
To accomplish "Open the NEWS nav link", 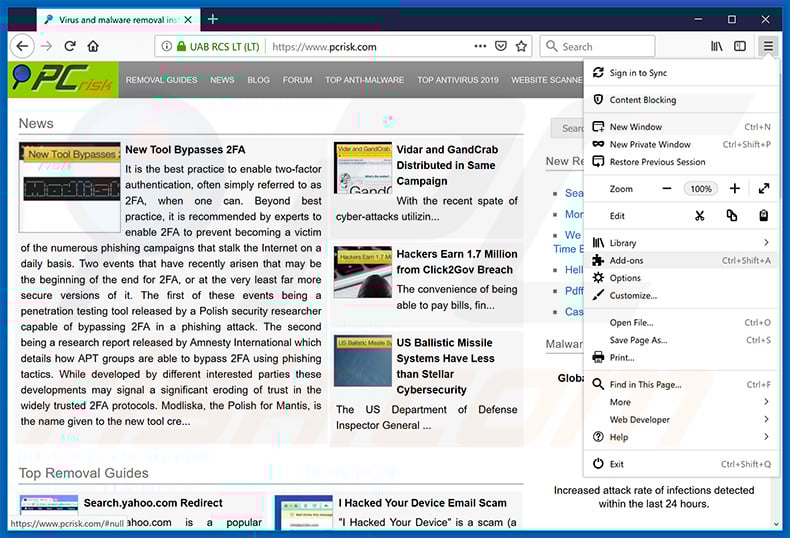I will pyautogui.click(x=222, y=80).
